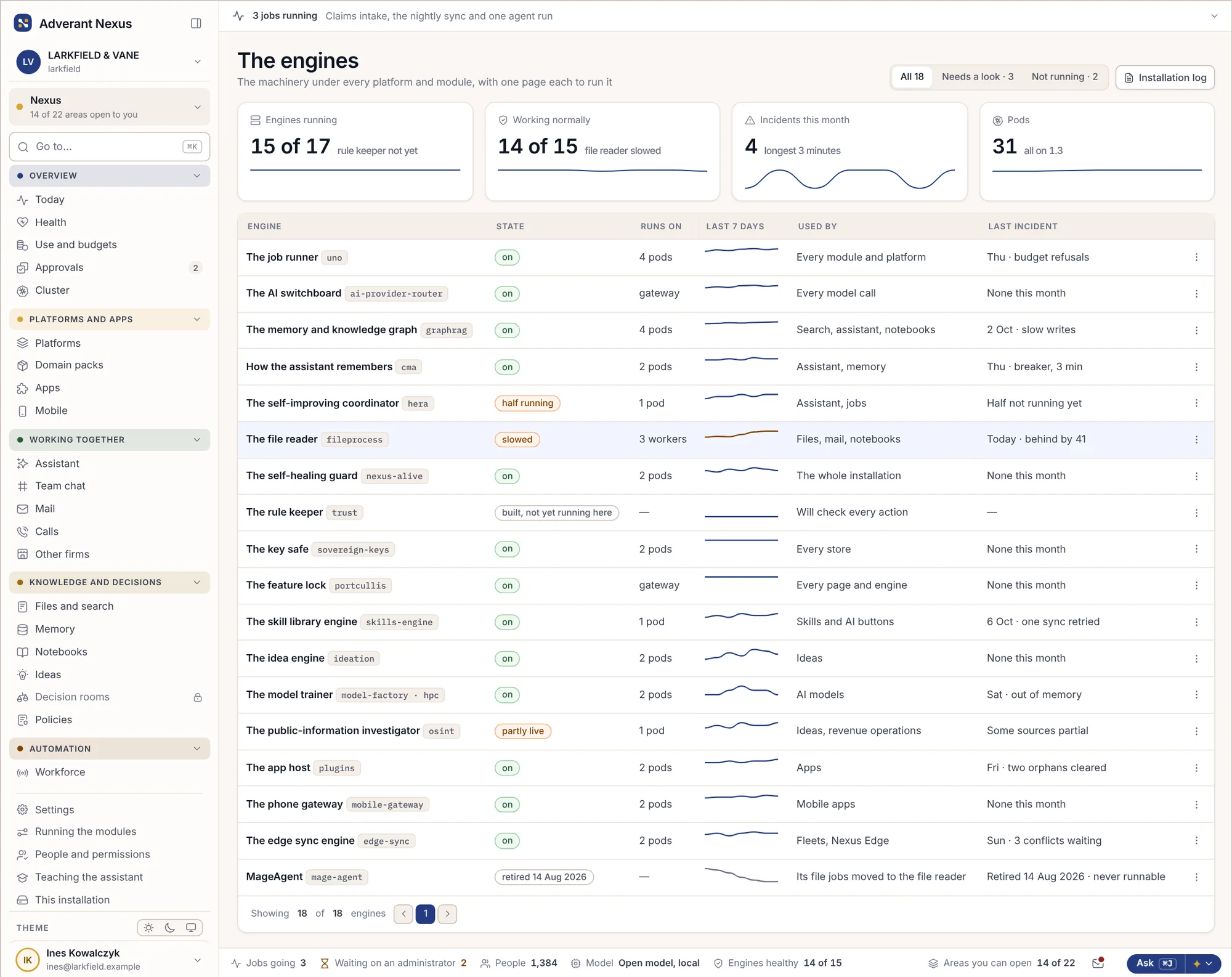1232x977 pixels.
Task: Click The rule keeper engine name
Action: pyautogui.click(x=285, y=513)
